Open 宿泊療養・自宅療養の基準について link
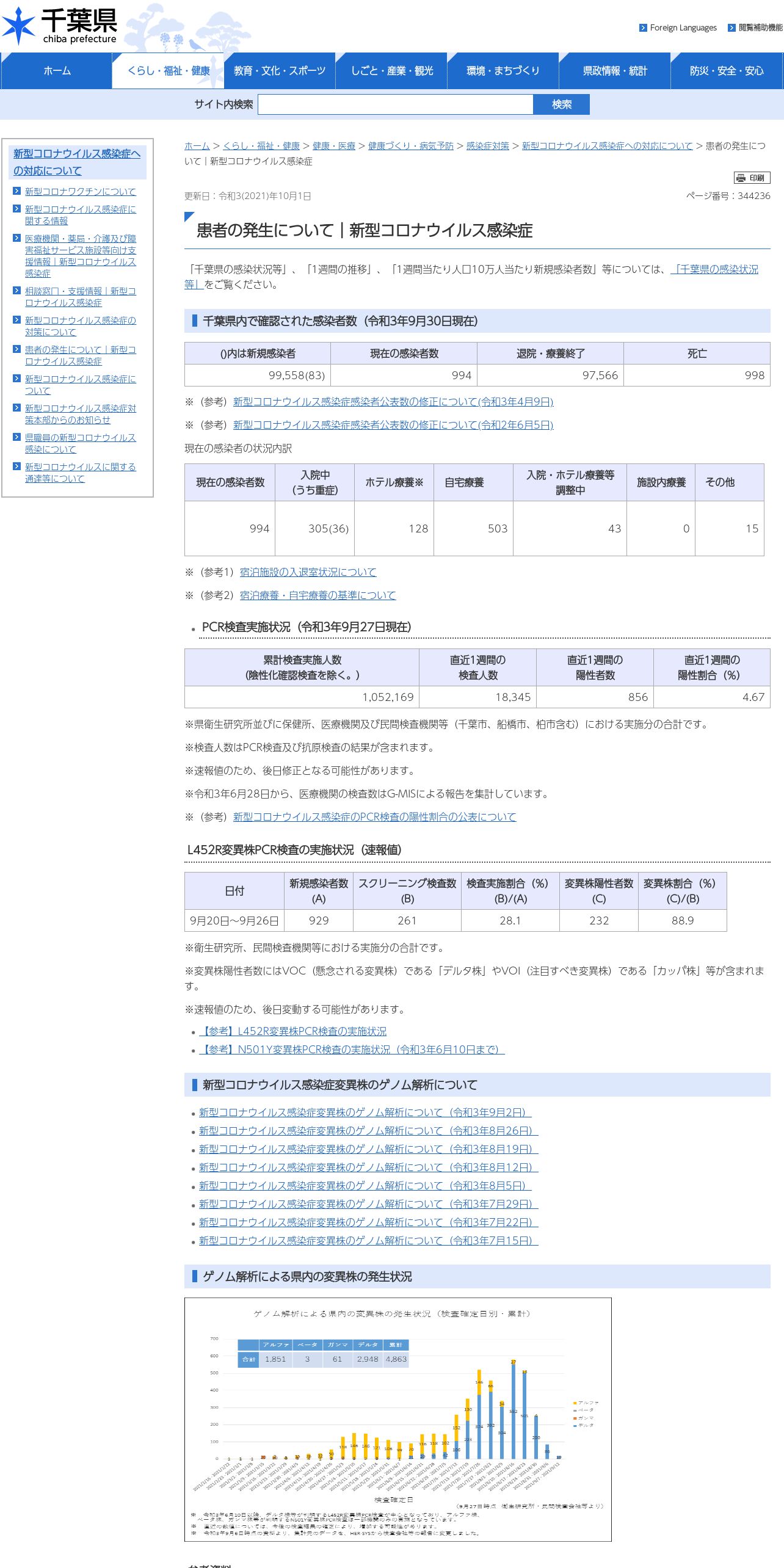The width and height of the screenshot is (784, 1568). (x=318, y=595)
